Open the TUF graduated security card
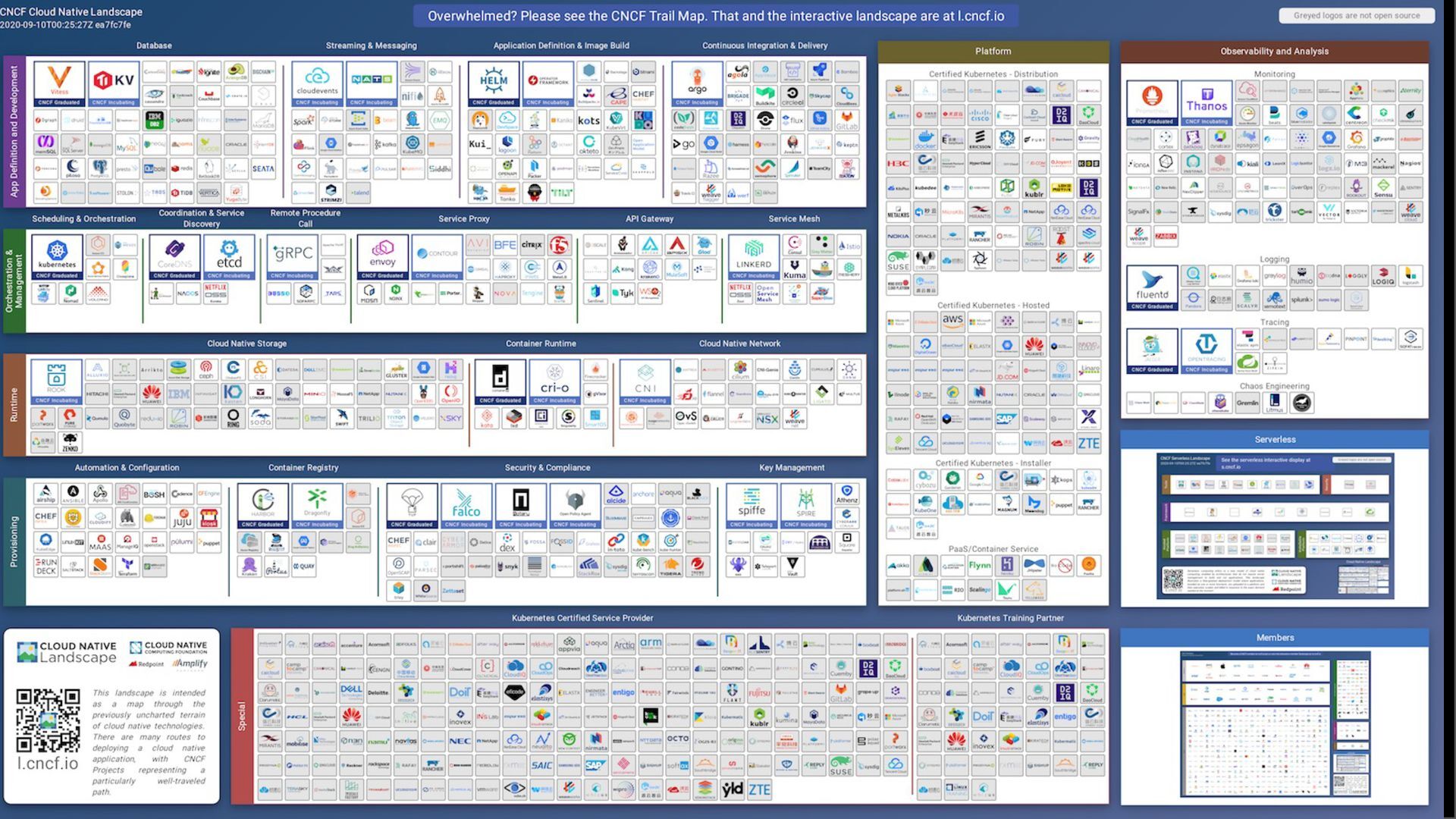This screenshot has width=1456, height=819. click(x=411, y=506)
